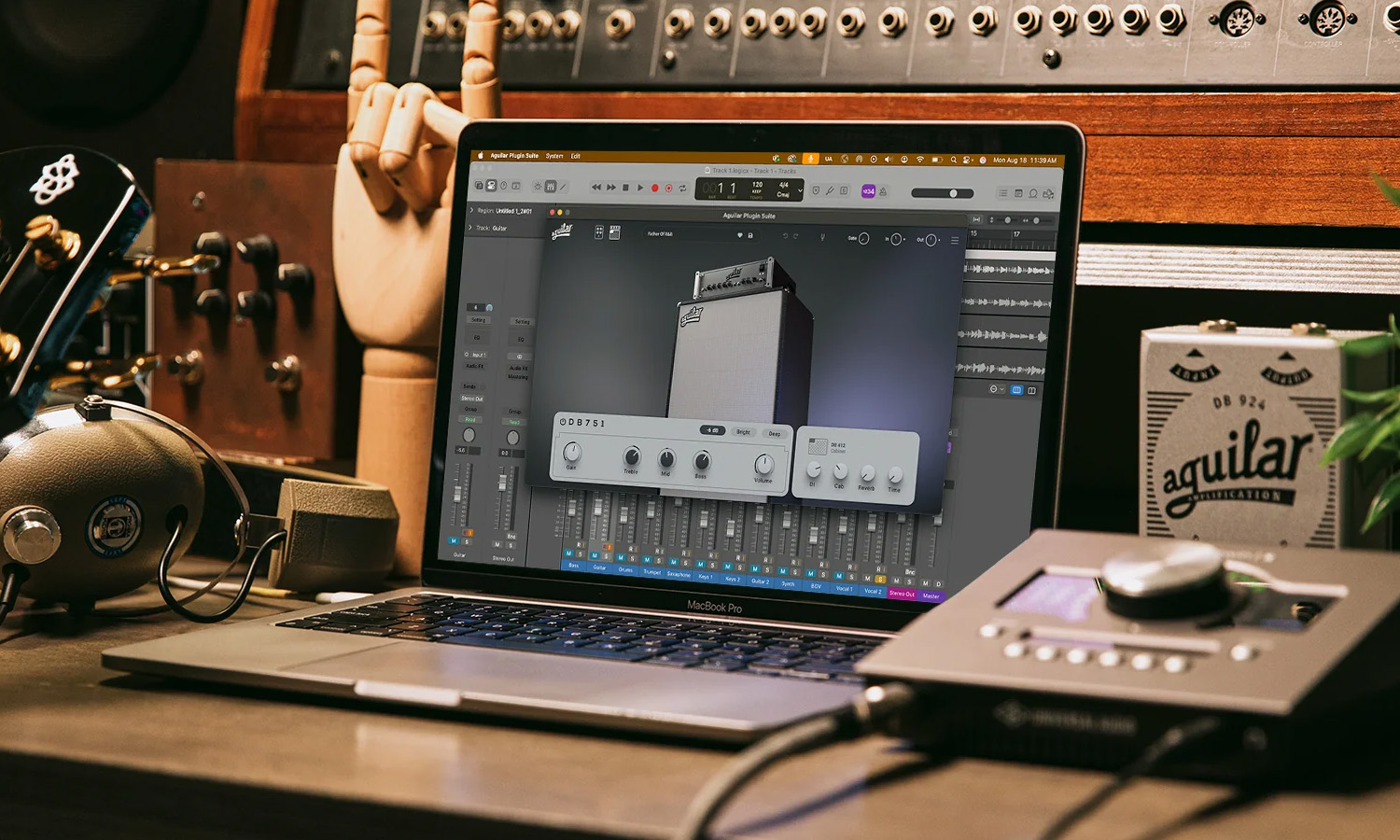Open the Loop Browser
The width and height of the screenshot is (1400, 840).
click(1033, 193)
